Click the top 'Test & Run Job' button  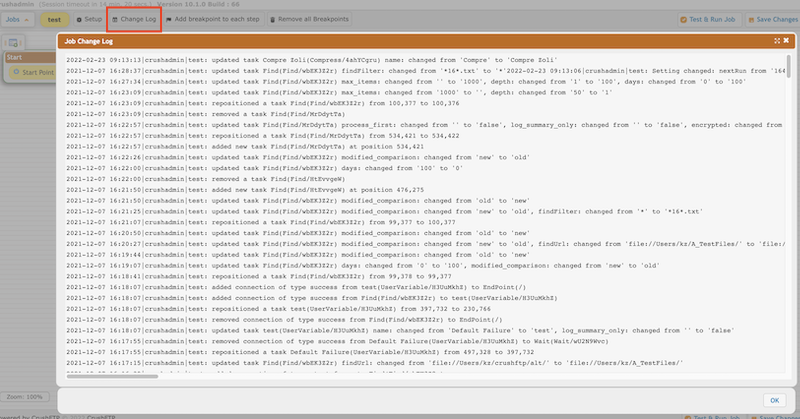[x=707, y=19]
